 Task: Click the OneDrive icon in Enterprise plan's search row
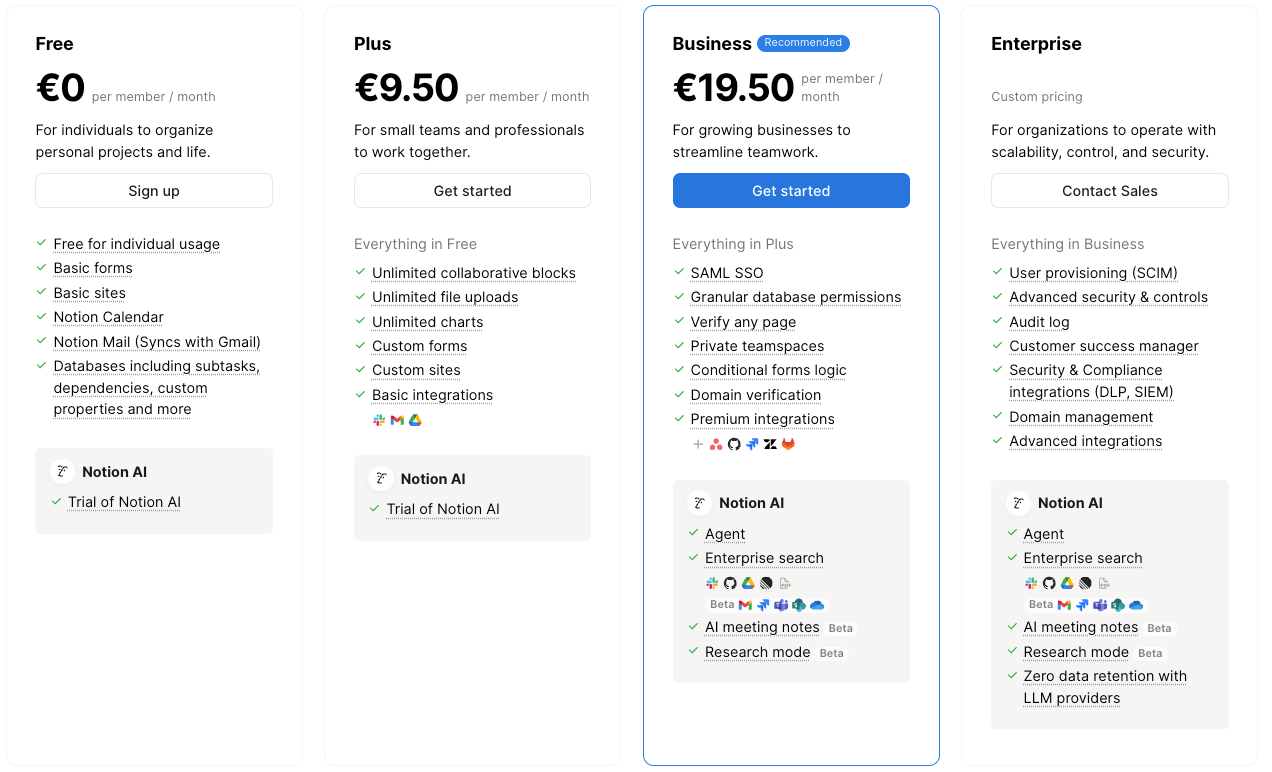click(1136, 605)
